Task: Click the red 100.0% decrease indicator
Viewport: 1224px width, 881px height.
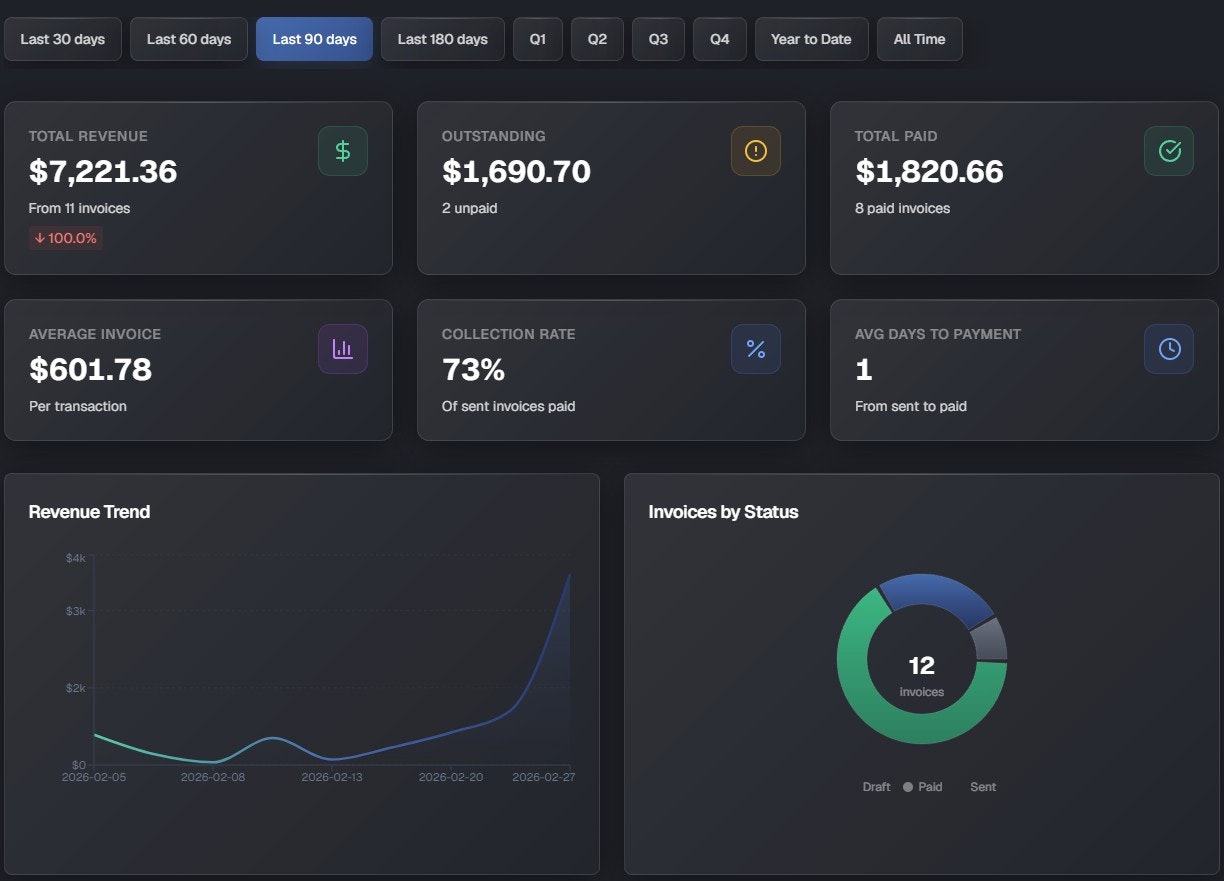Action: [65, 238]
